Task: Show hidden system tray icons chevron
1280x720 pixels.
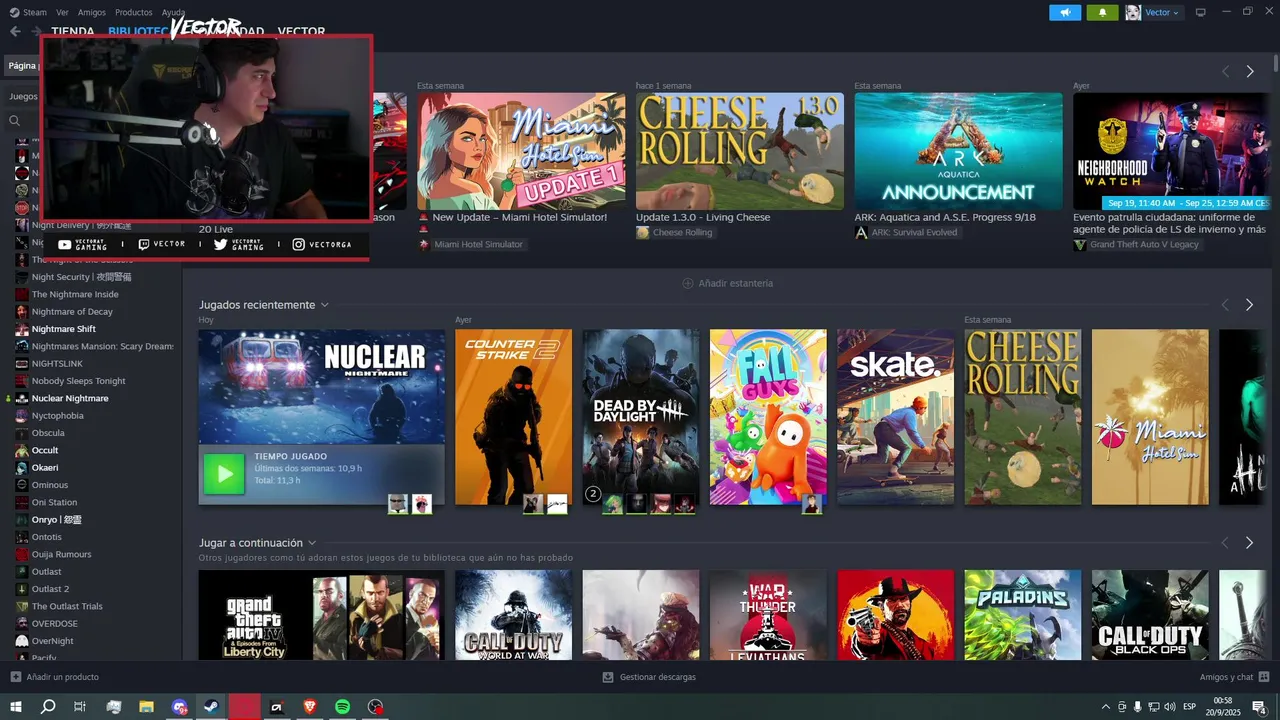Action: point(1105,707)
